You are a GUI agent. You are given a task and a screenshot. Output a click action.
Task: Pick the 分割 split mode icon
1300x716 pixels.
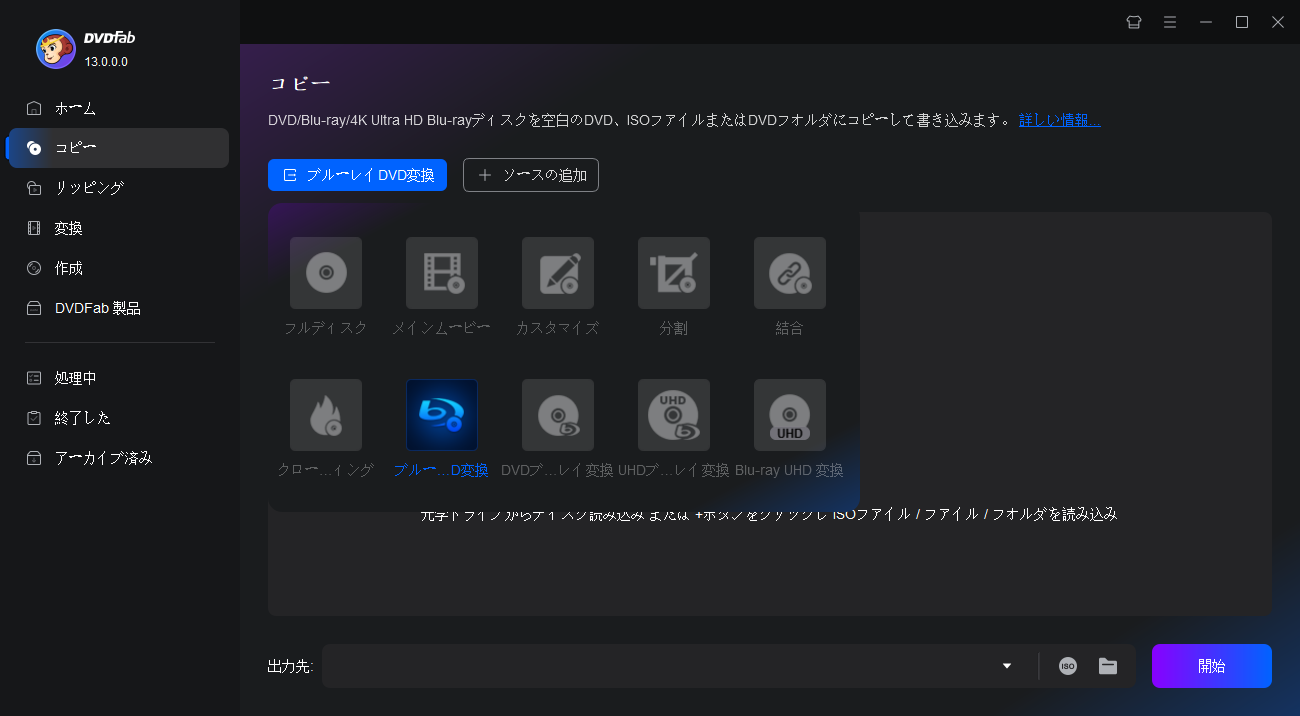[x=674, y=273]
